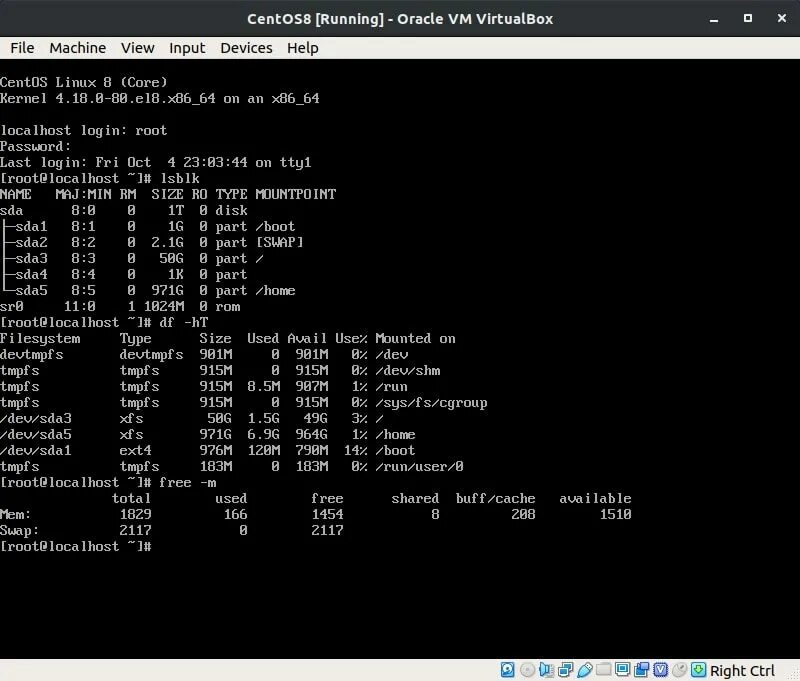Click the /dev/shm mount point
Screen dimensions: 800x681
coord(408,370)
